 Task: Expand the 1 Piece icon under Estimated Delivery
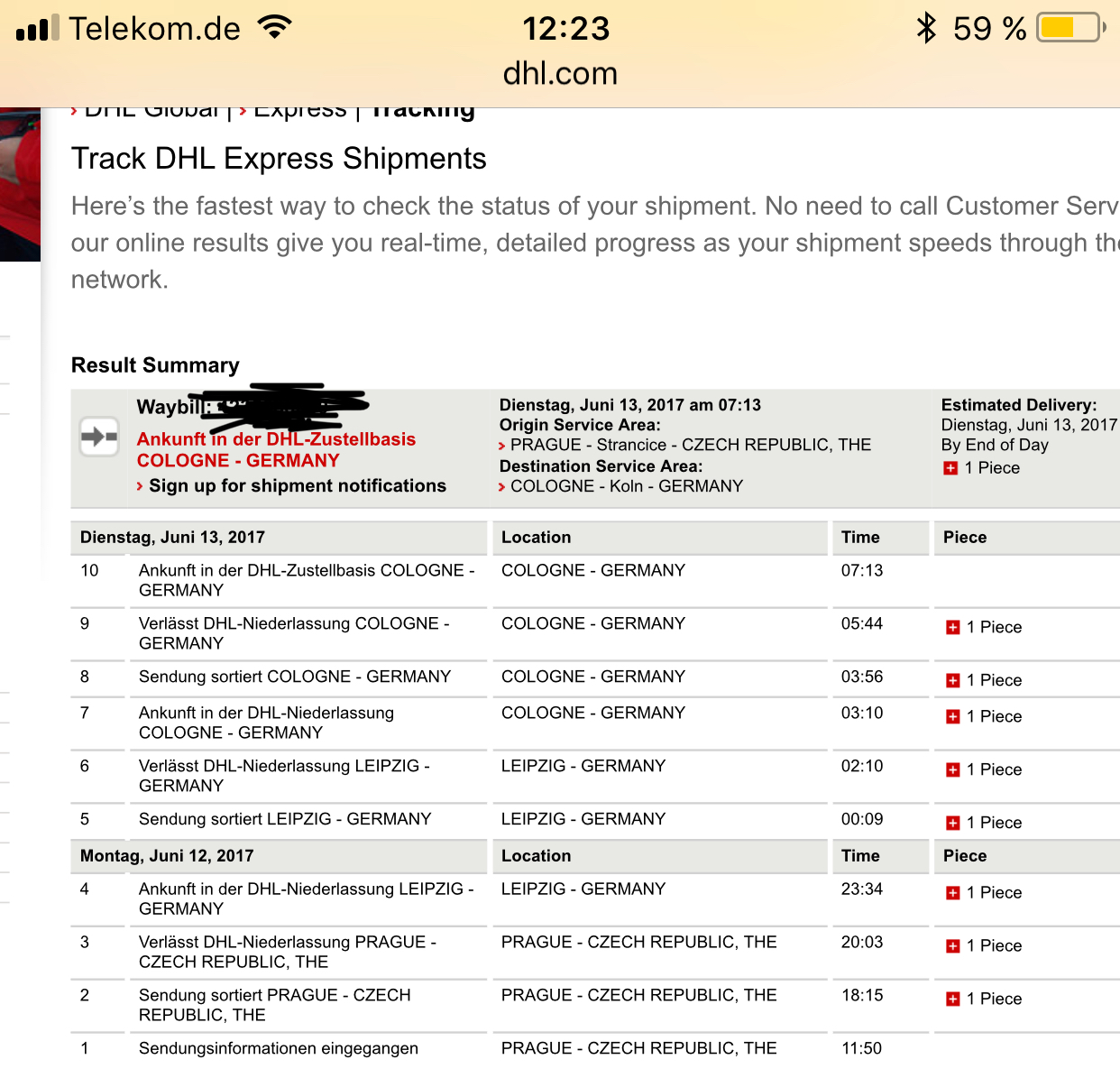coord(950,468)
